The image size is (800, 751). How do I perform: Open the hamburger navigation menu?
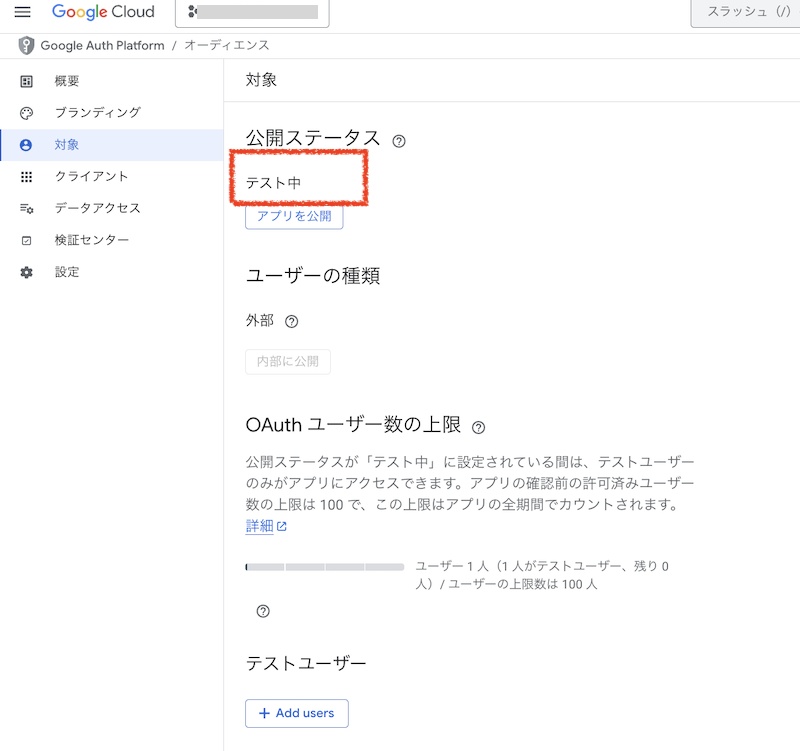pyautogui.click(x=22, y=13)
